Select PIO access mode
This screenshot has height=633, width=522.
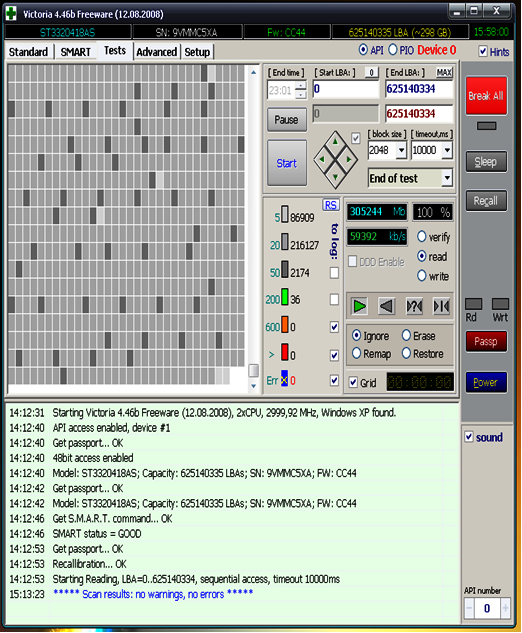click(x=393, y=50)
